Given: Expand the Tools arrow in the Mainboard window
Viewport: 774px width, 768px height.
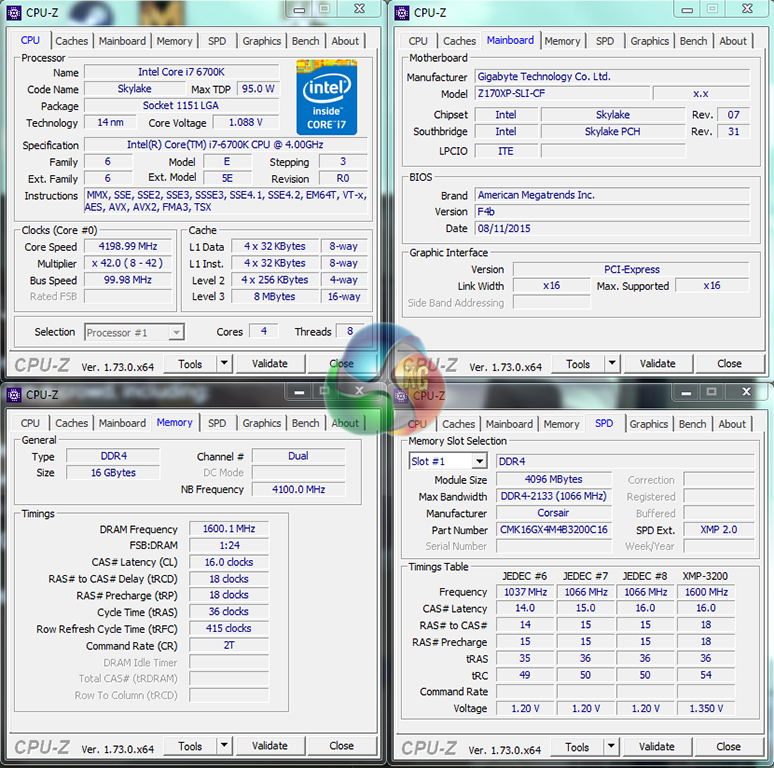Looking at the screenshot, I should (x=612, y=364).
